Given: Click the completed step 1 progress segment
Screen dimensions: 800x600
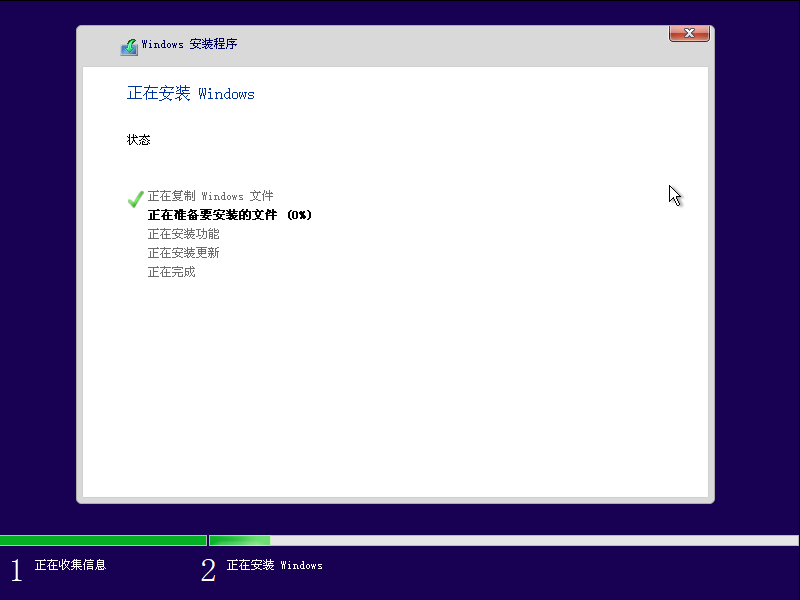Looking at the screenshot, I should tap(103, 540).
